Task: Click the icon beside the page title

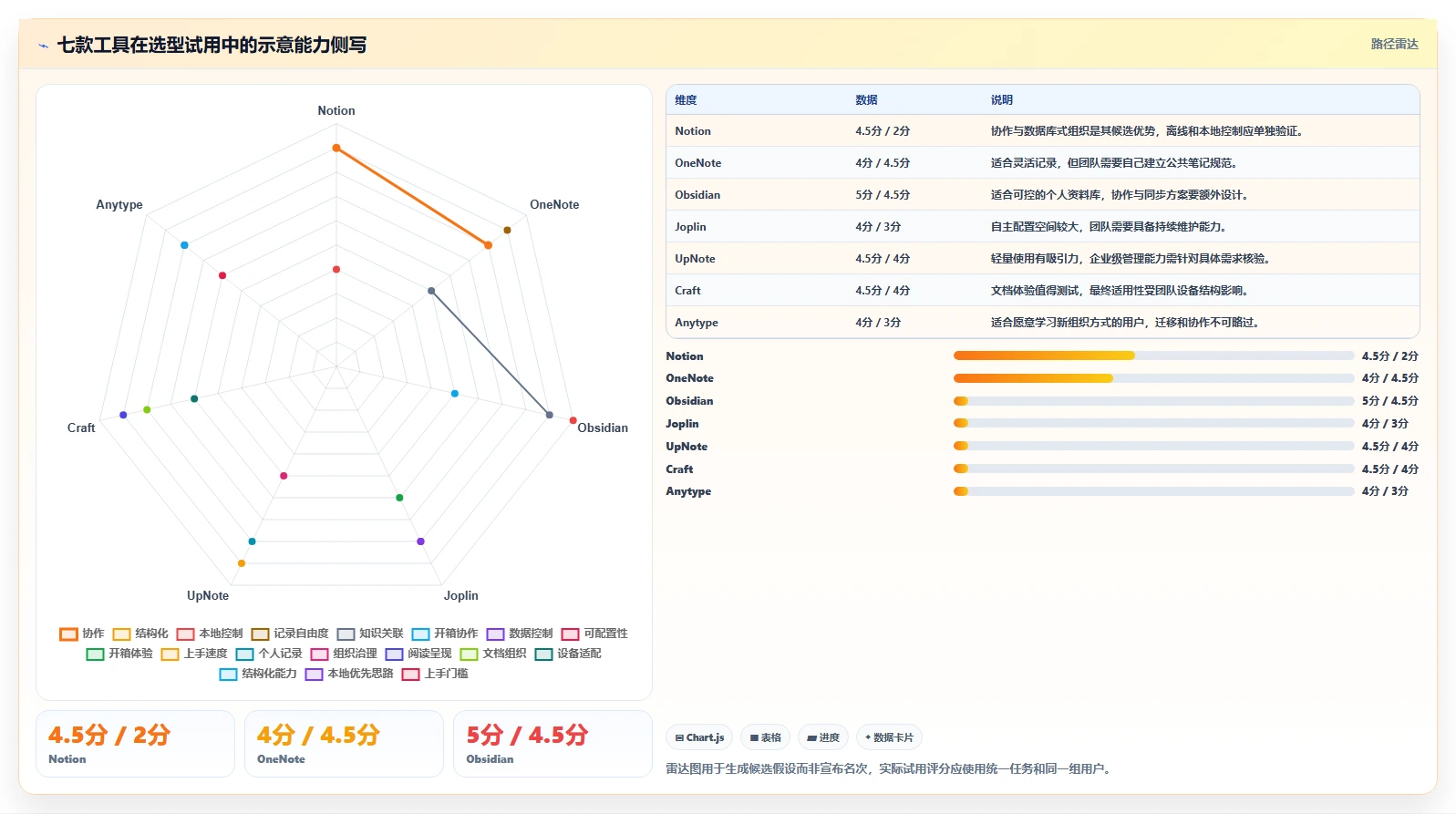Action: (43, 46)
